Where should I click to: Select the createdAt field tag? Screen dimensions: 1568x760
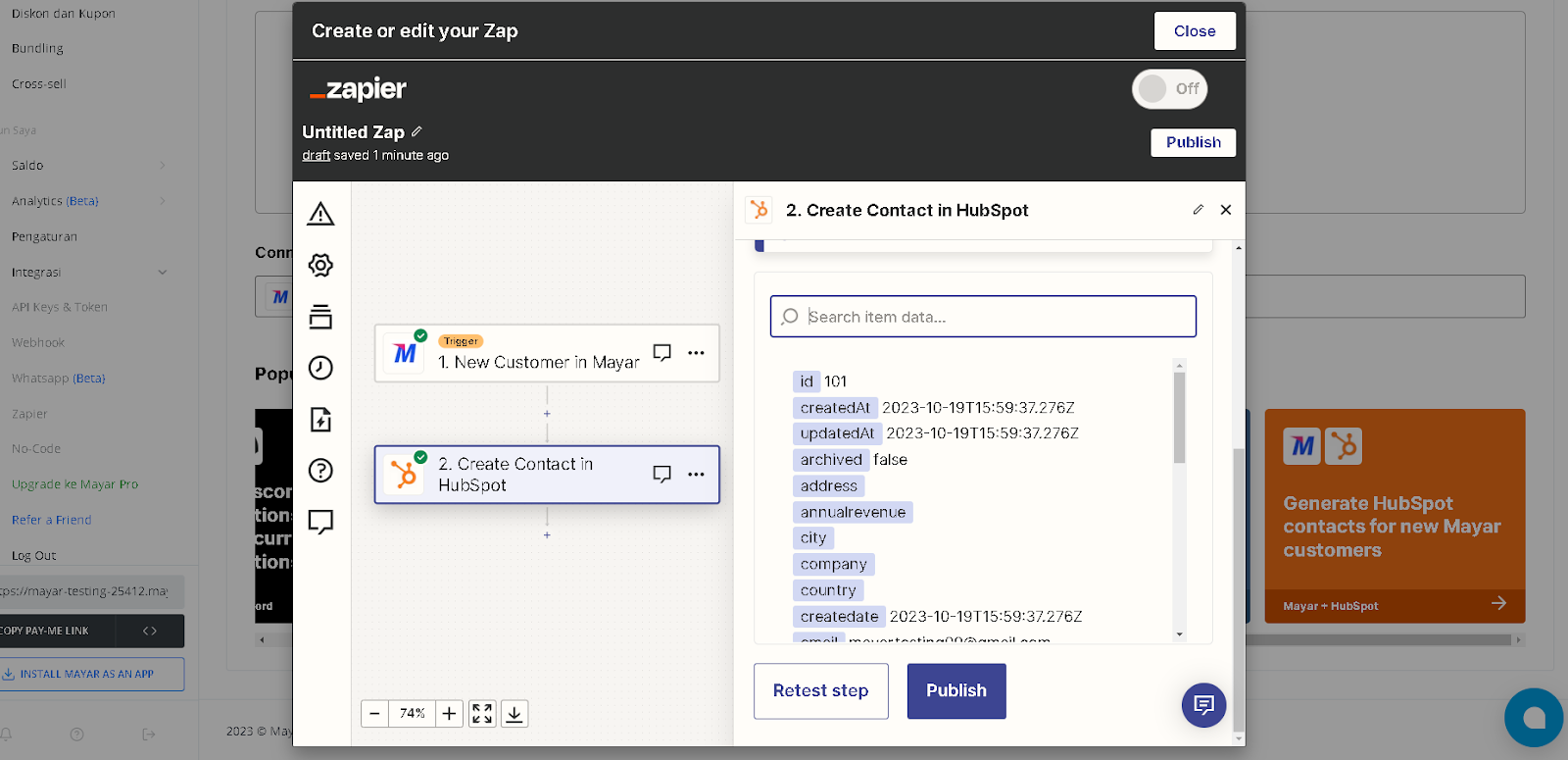pos(835,408)
